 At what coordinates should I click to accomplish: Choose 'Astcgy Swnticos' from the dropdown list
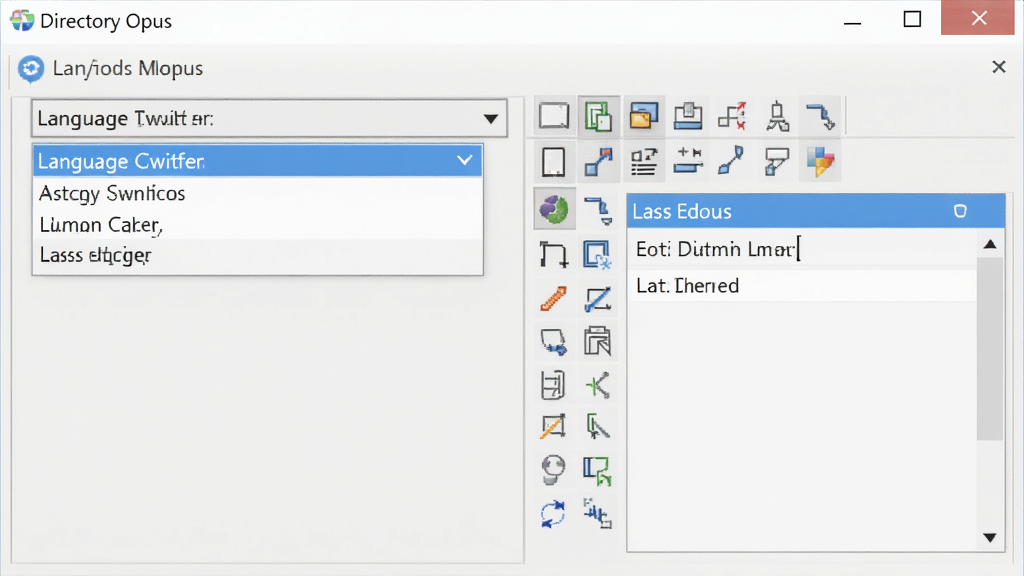click(257, 193)
